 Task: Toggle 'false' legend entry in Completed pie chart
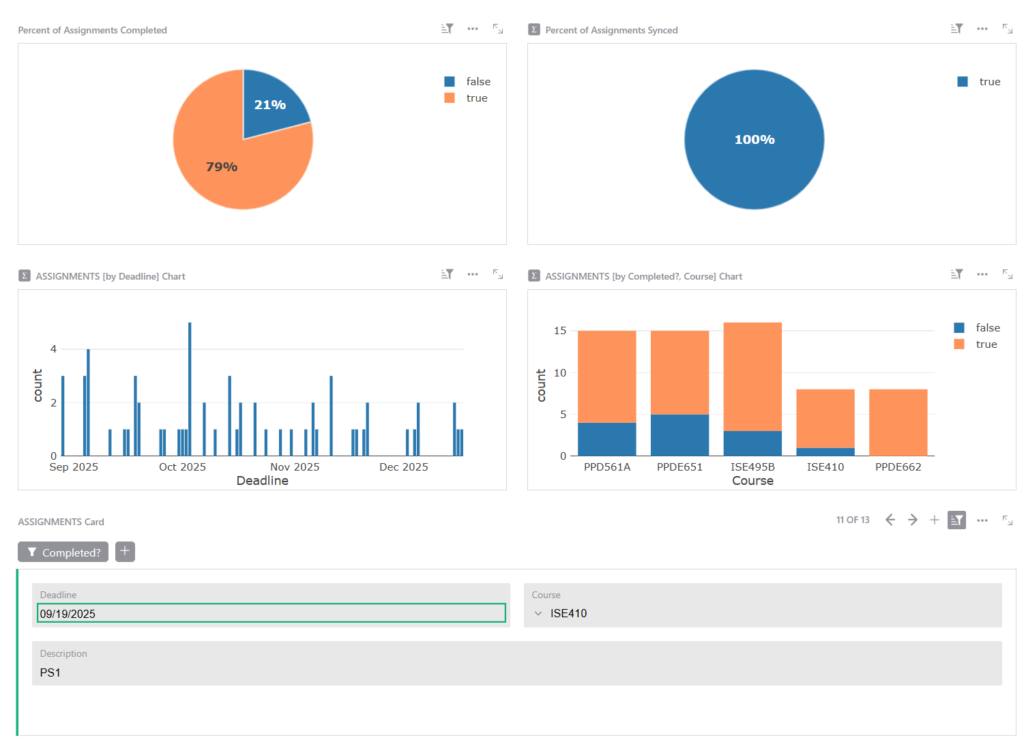pyautogui.click(x=478, y=82)
